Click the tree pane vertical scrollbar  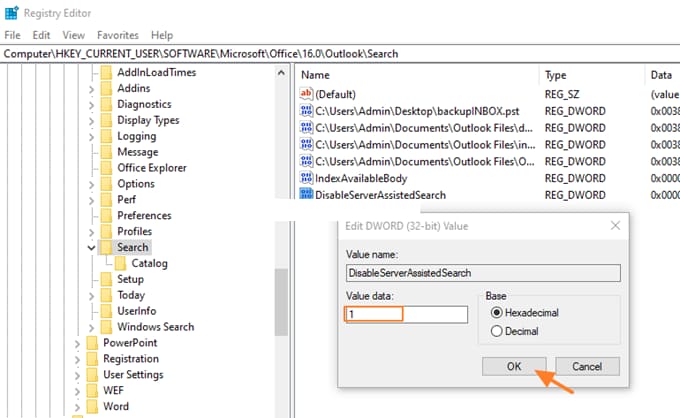click(x=282, y=300)
